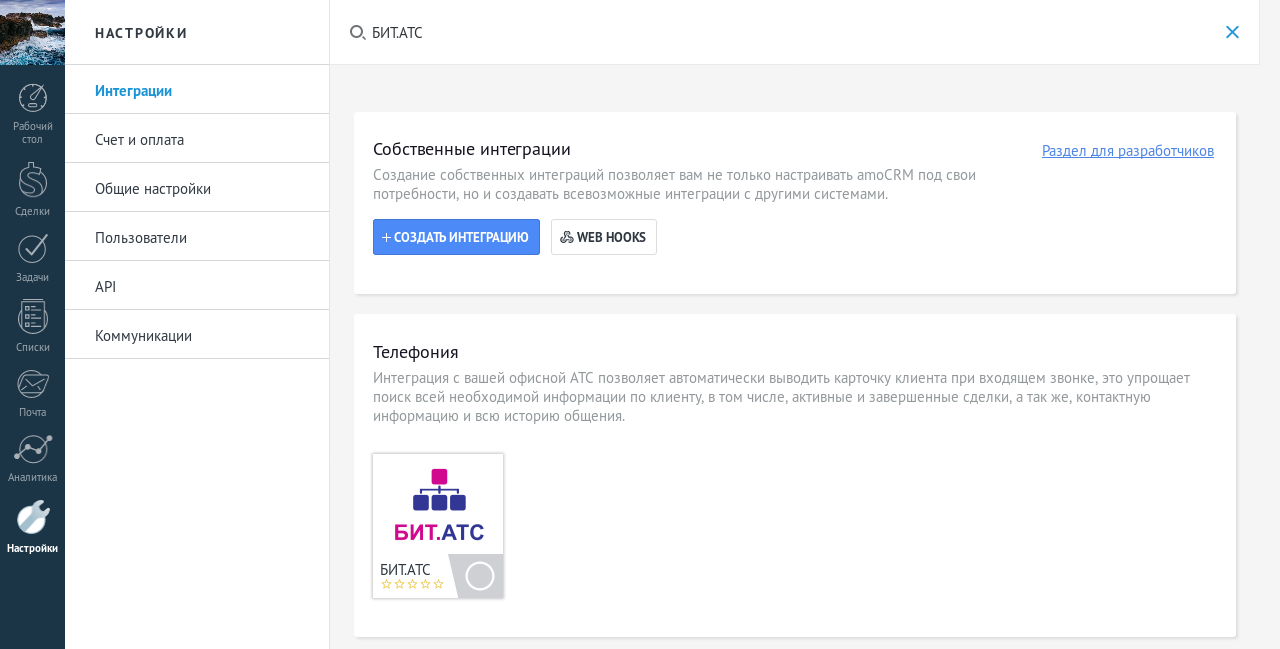This screenshot has width=1280, height=649.
Task: Select Интеграции in settings menu
Action: (x=133, y=91)
